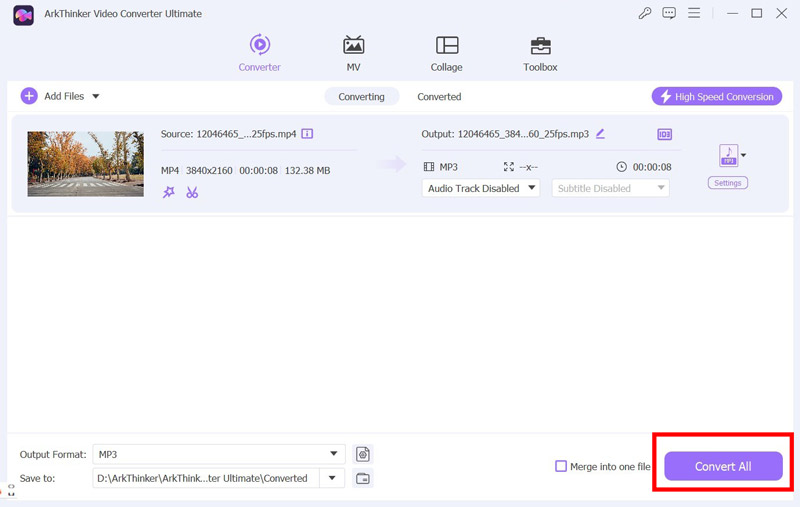Click the Source: 12046465_...25fps.mp4 filename

(229, 134)
